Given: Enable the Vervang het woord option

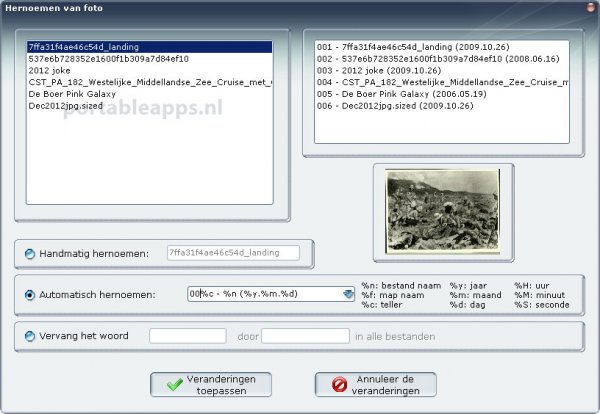Looking at the screenshot, I should 29,336.
